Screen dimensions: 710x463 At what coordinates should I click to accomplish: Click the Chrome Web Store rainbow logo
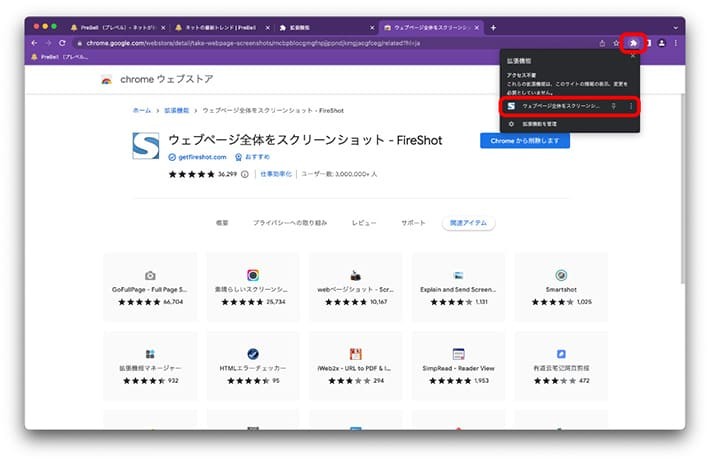pyautogui.click(x=106, y=80)
